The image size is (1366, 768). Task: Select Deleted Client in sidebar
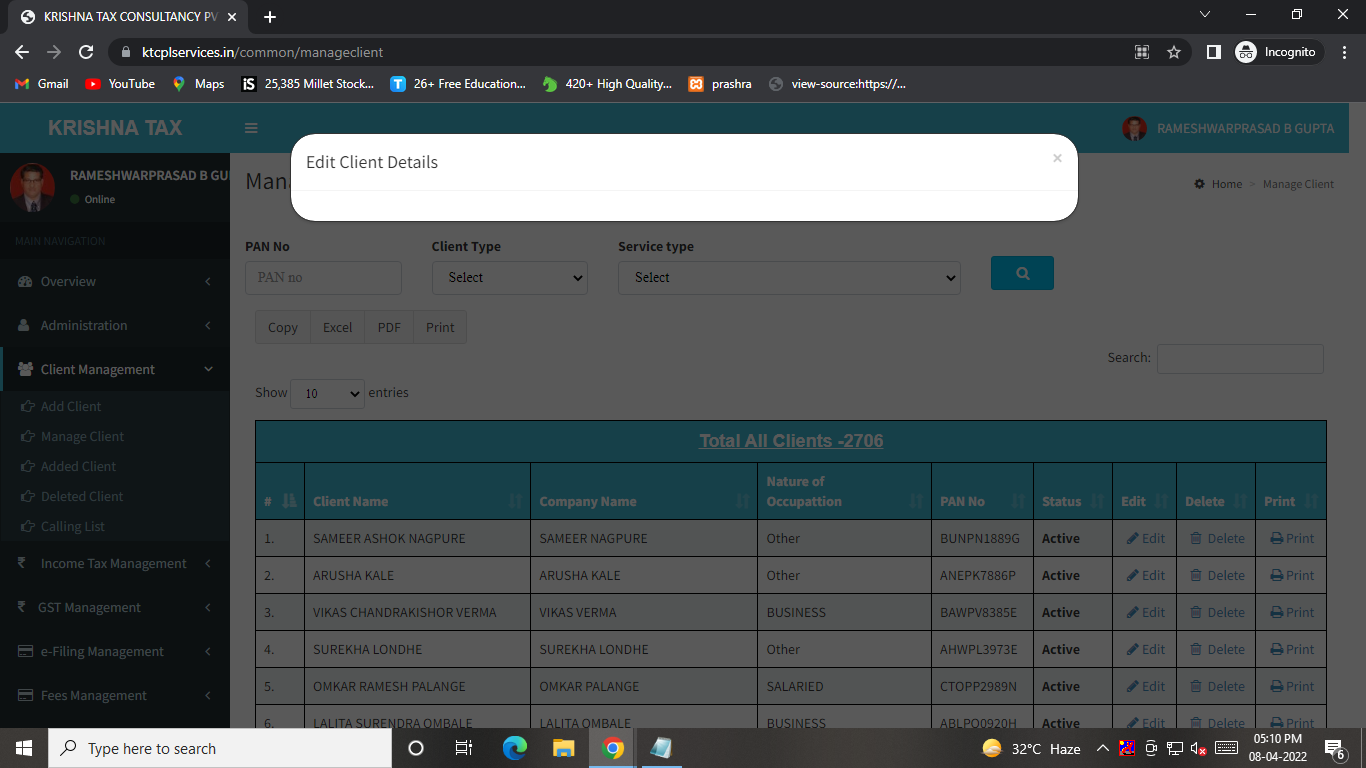point(82,496)
